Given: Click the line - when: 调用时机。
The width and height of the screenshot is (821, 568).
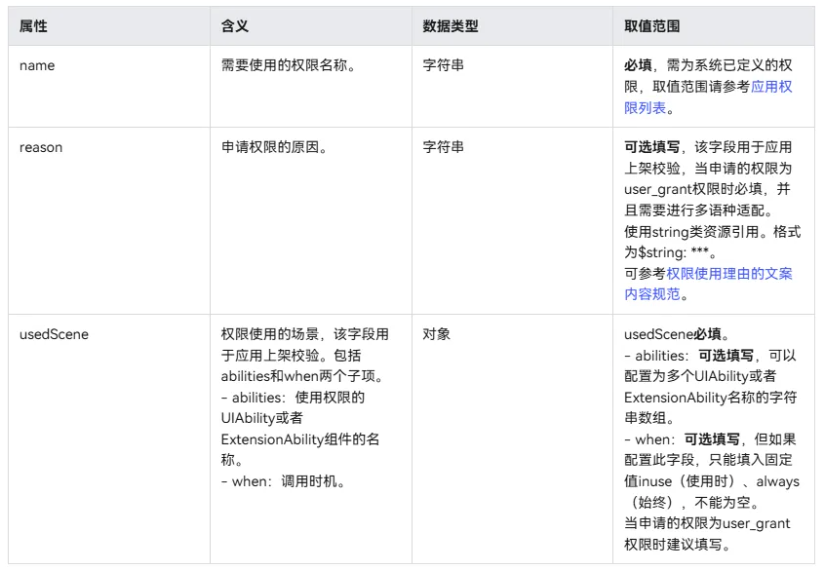Looking at the screenshot, I should (x=283, y=482).
